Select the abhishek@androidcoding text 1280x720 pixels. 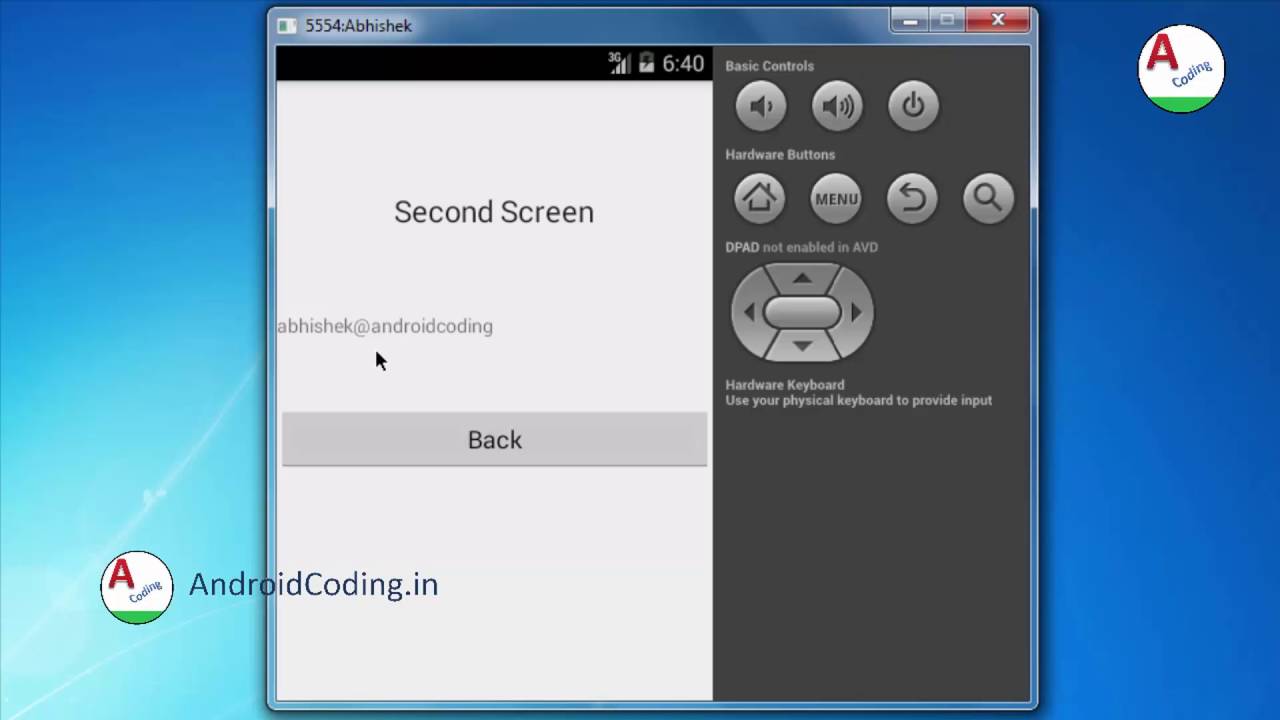[385, 326]
